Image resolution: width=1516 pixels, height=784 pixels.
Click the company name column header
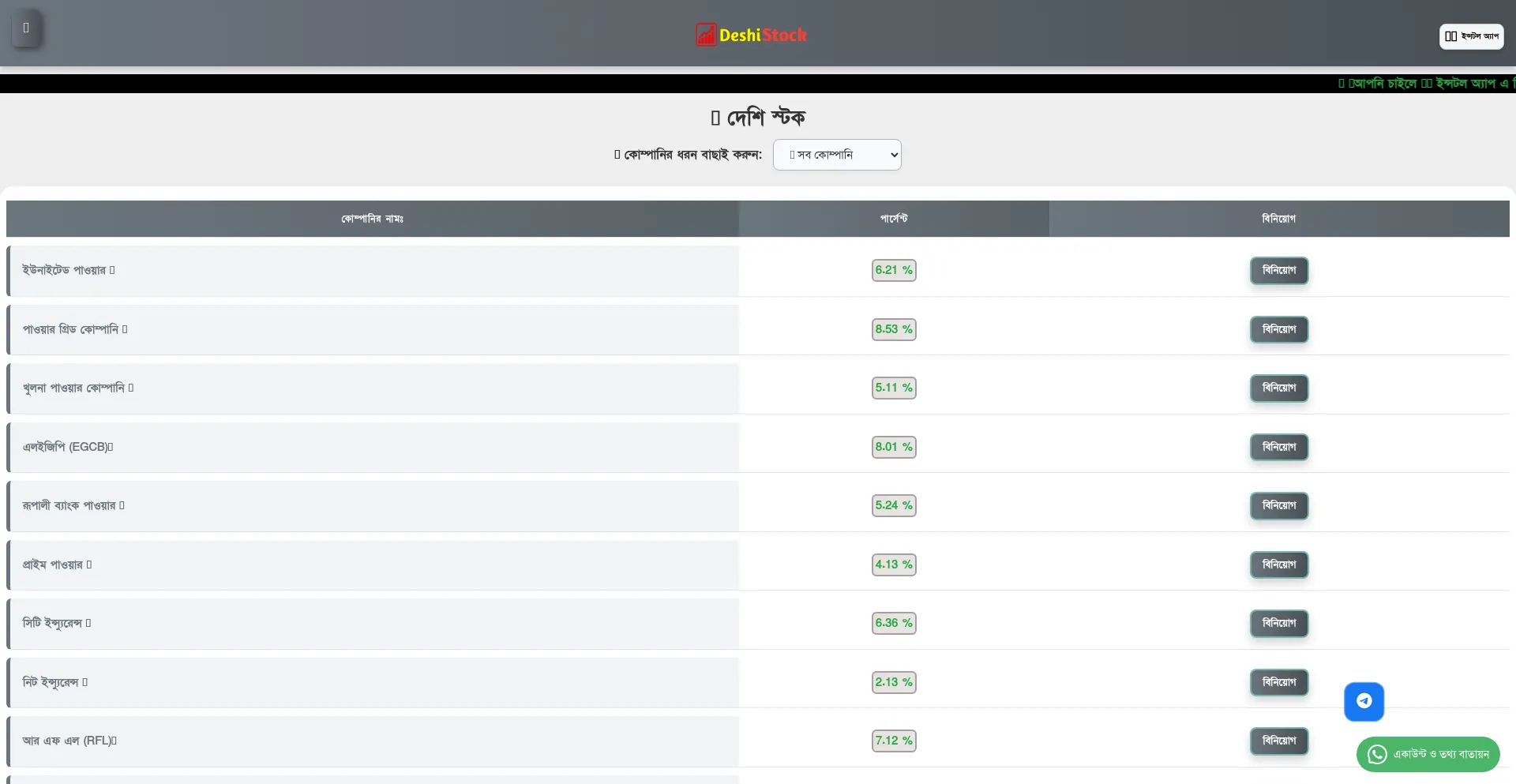[x=372, y=219]
